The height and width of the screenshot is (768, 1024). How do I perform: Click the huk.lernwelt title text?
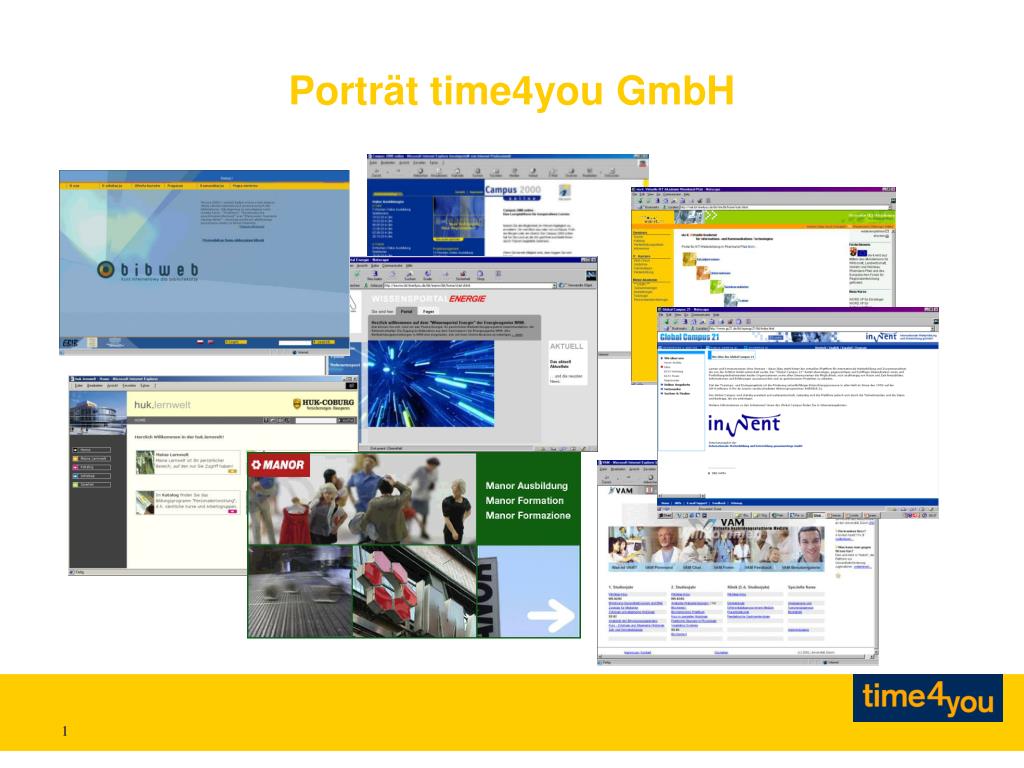pyautogui.click(x=162, y=405)
